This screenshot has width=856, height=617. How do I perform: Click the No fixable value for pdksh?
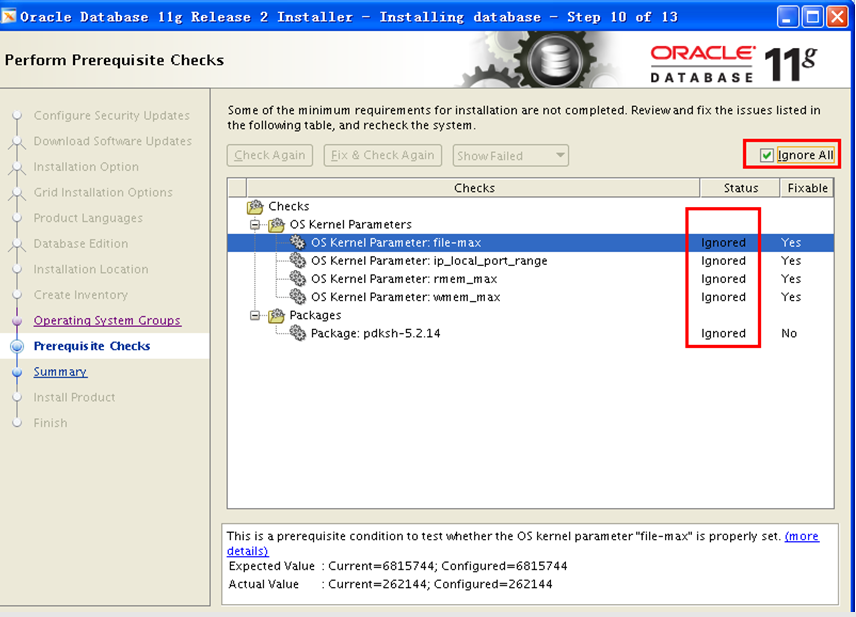(x=789, y=333)
